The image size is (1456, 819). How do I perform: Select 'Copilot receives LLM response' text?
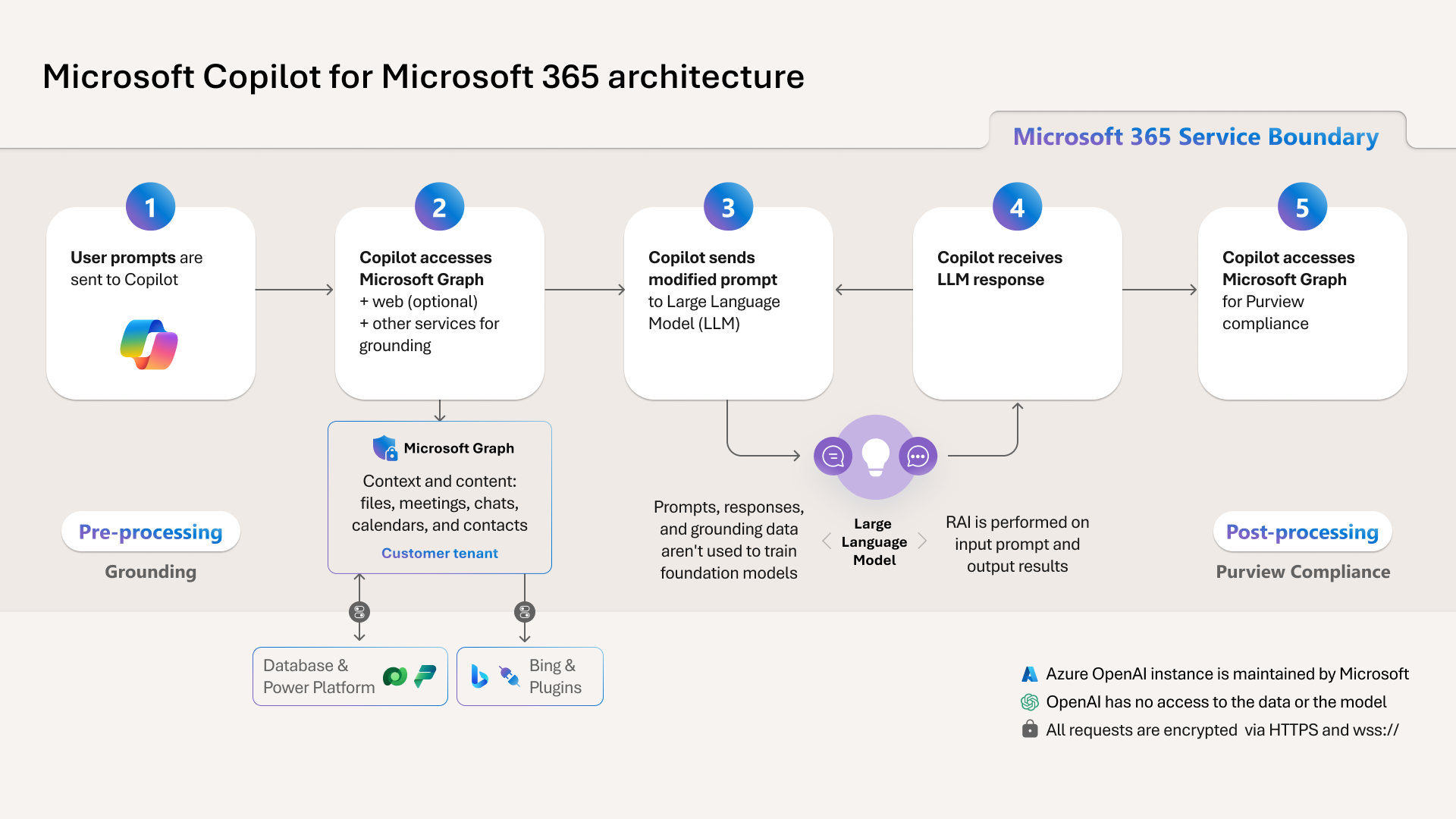[999, 268]
